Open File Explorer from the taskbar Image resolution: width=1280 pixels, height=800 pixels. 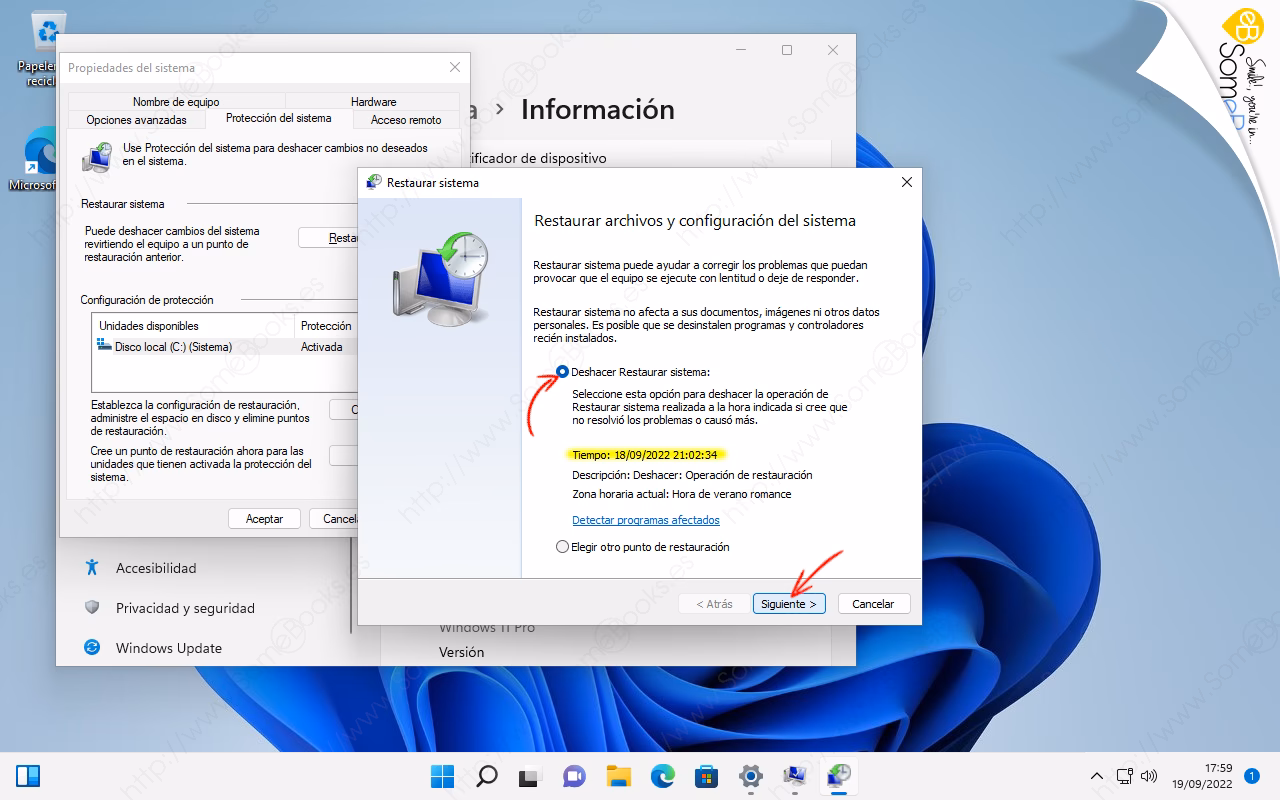coord(617,776)
